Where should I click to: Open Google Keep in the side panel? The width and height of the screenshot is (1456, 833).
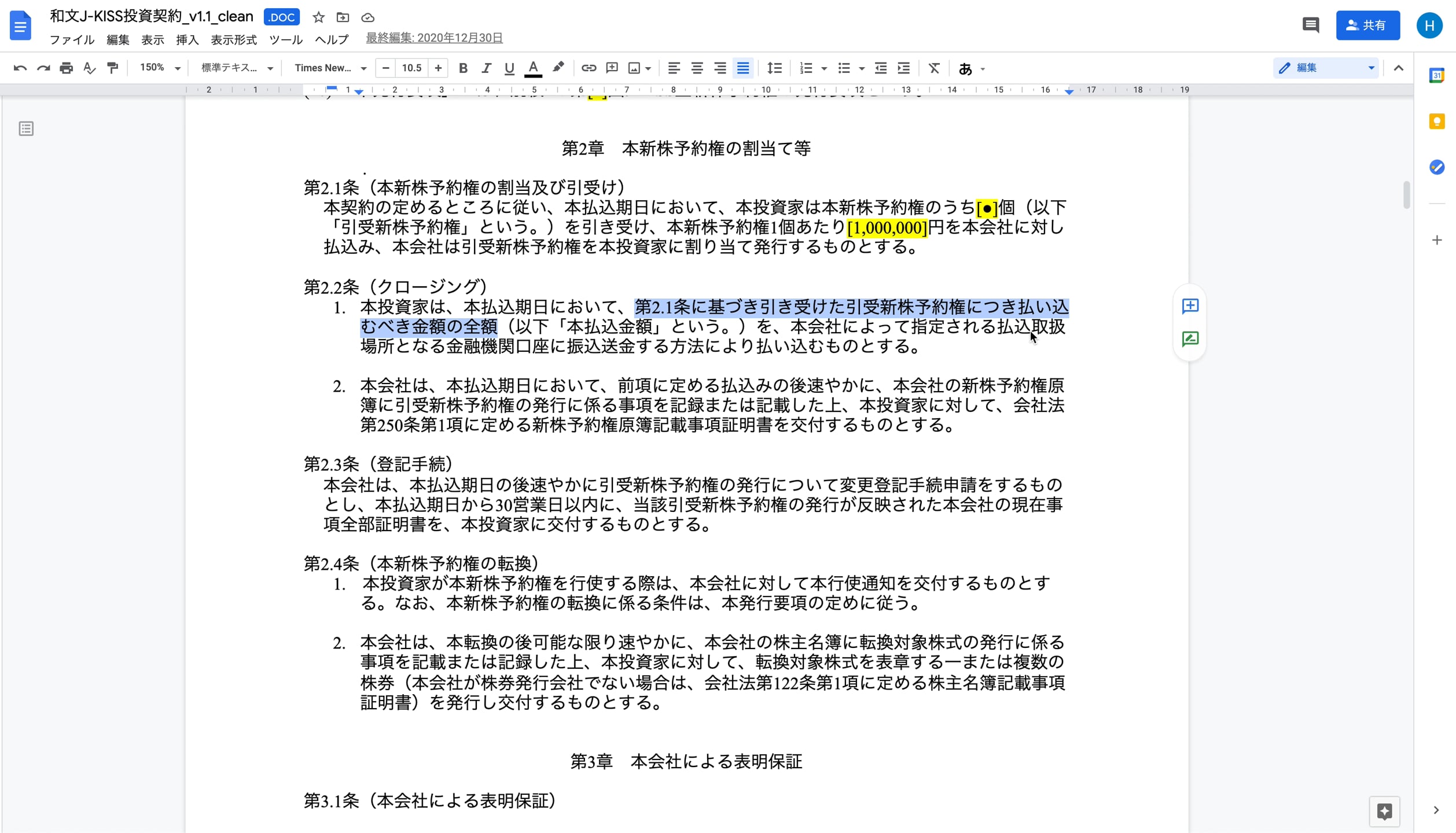pos(1437,121)
